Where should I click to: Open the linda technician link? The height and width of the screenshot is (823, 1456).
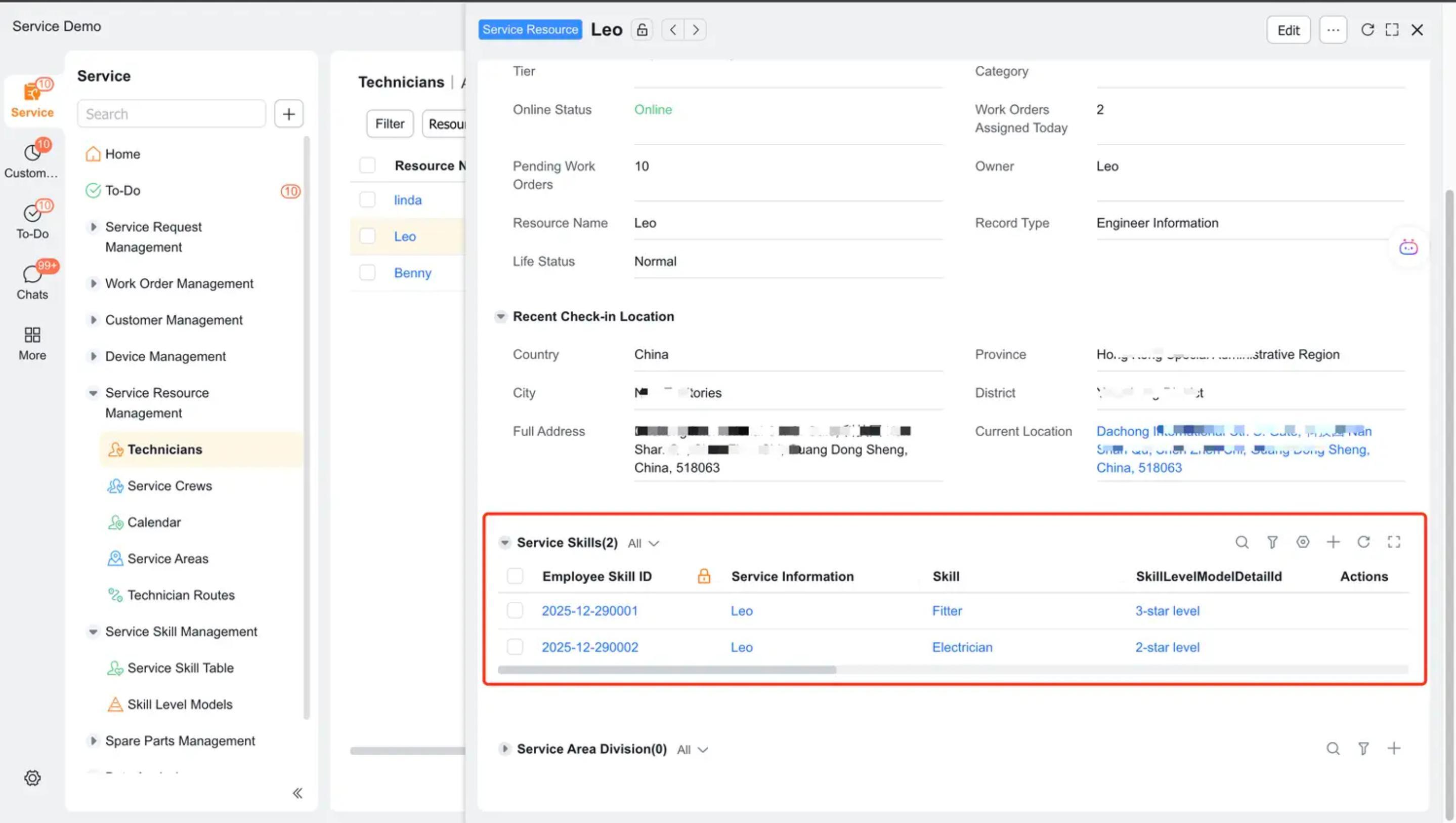(x=408, y=199)
